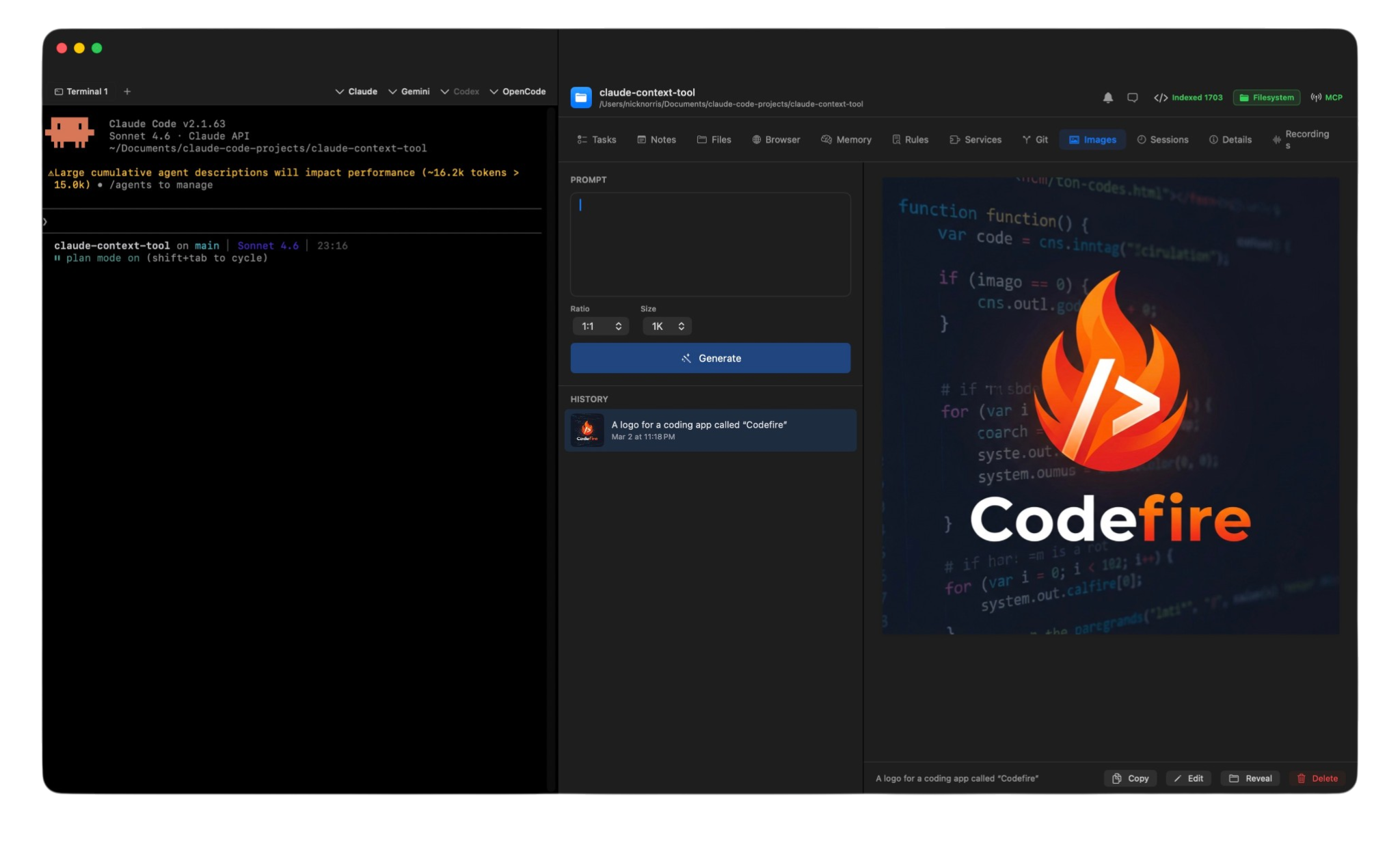Change the Size 1K selector
The width and height of the screenshot is (1400, 850).
click(x=667, y=327)
